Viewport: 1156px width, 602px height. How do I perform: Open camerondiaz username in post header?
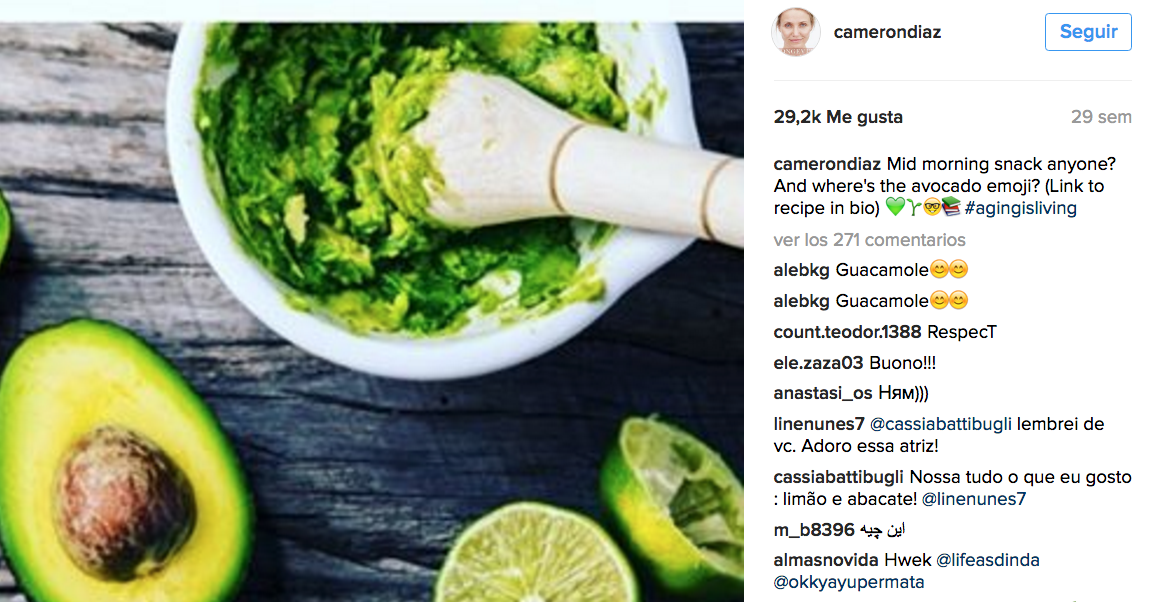(887, 32)
